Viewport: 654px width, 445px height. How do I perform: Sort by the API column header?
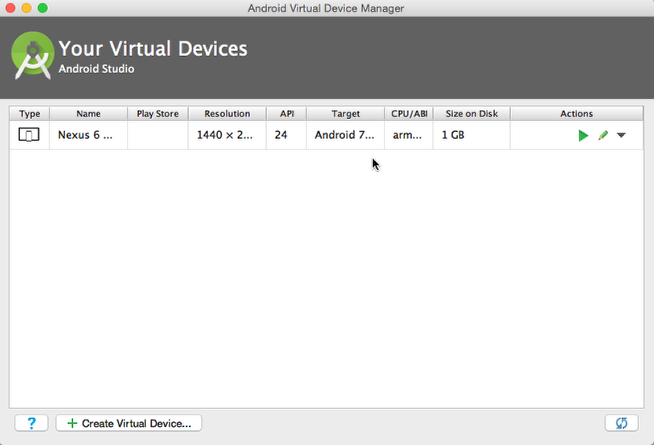287,113
